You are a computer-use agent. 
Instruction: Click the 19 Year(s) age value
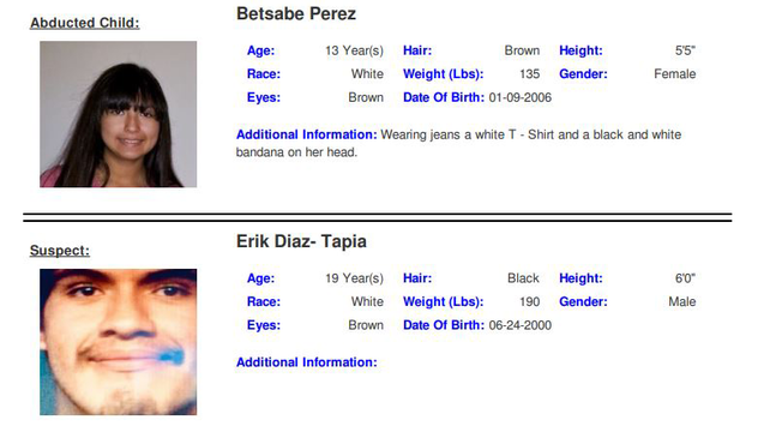[x=354, y=279]
